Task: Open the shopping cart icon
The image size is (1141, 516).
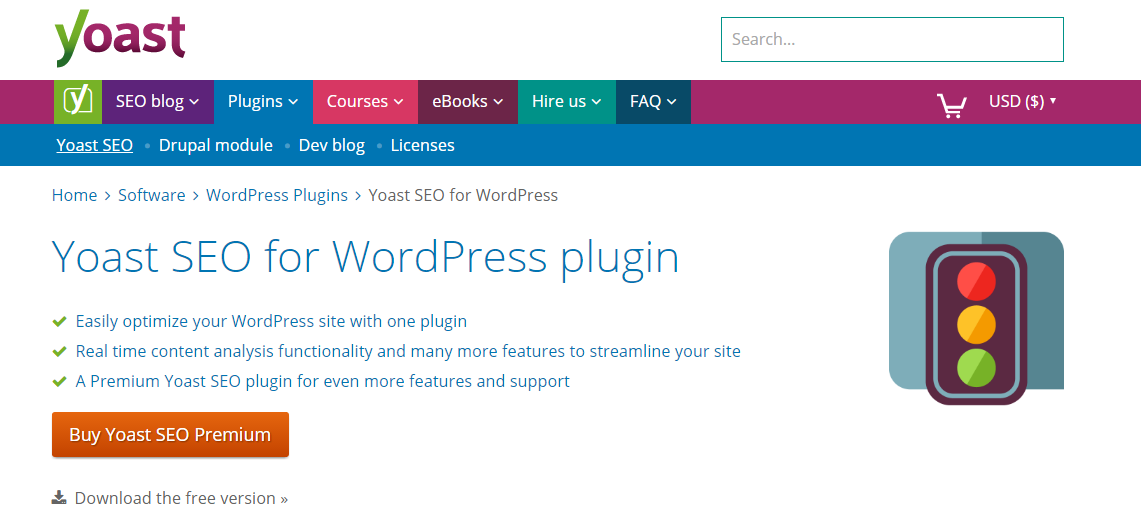Action: (951, 104)
